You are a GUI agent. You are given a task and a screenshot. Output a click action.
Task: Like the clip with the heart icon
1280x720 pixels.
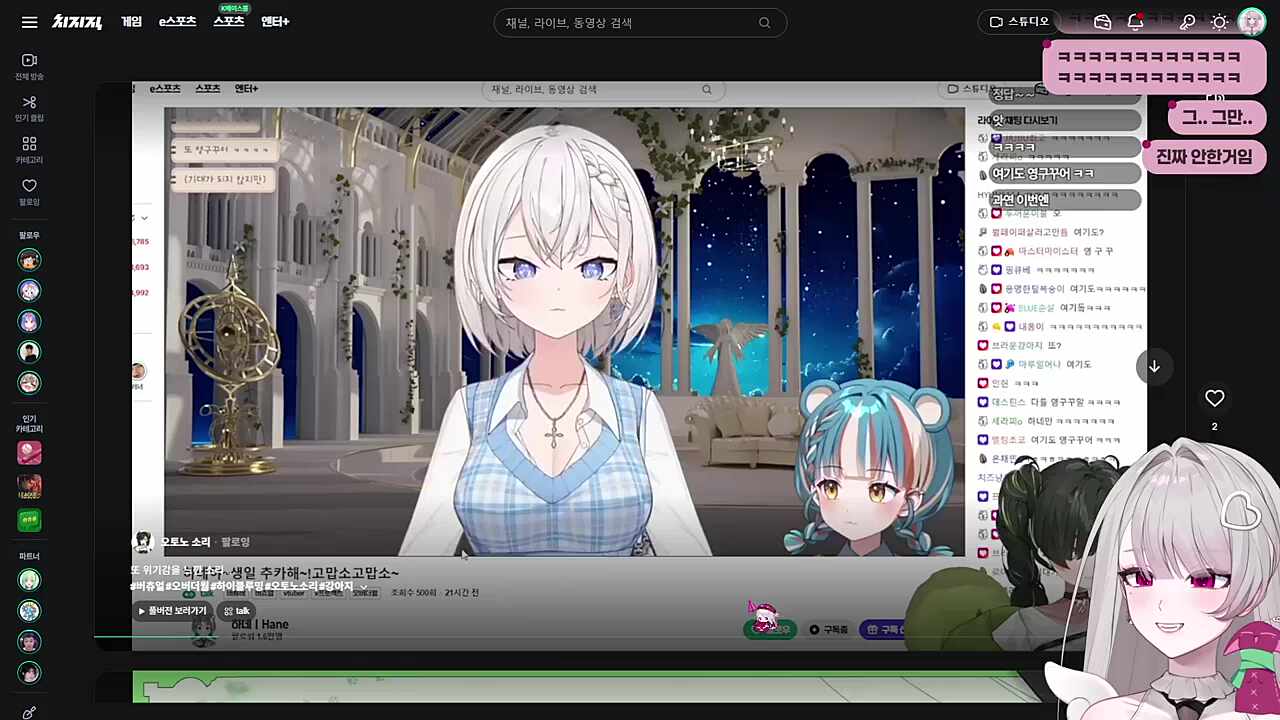point(1214,399)
